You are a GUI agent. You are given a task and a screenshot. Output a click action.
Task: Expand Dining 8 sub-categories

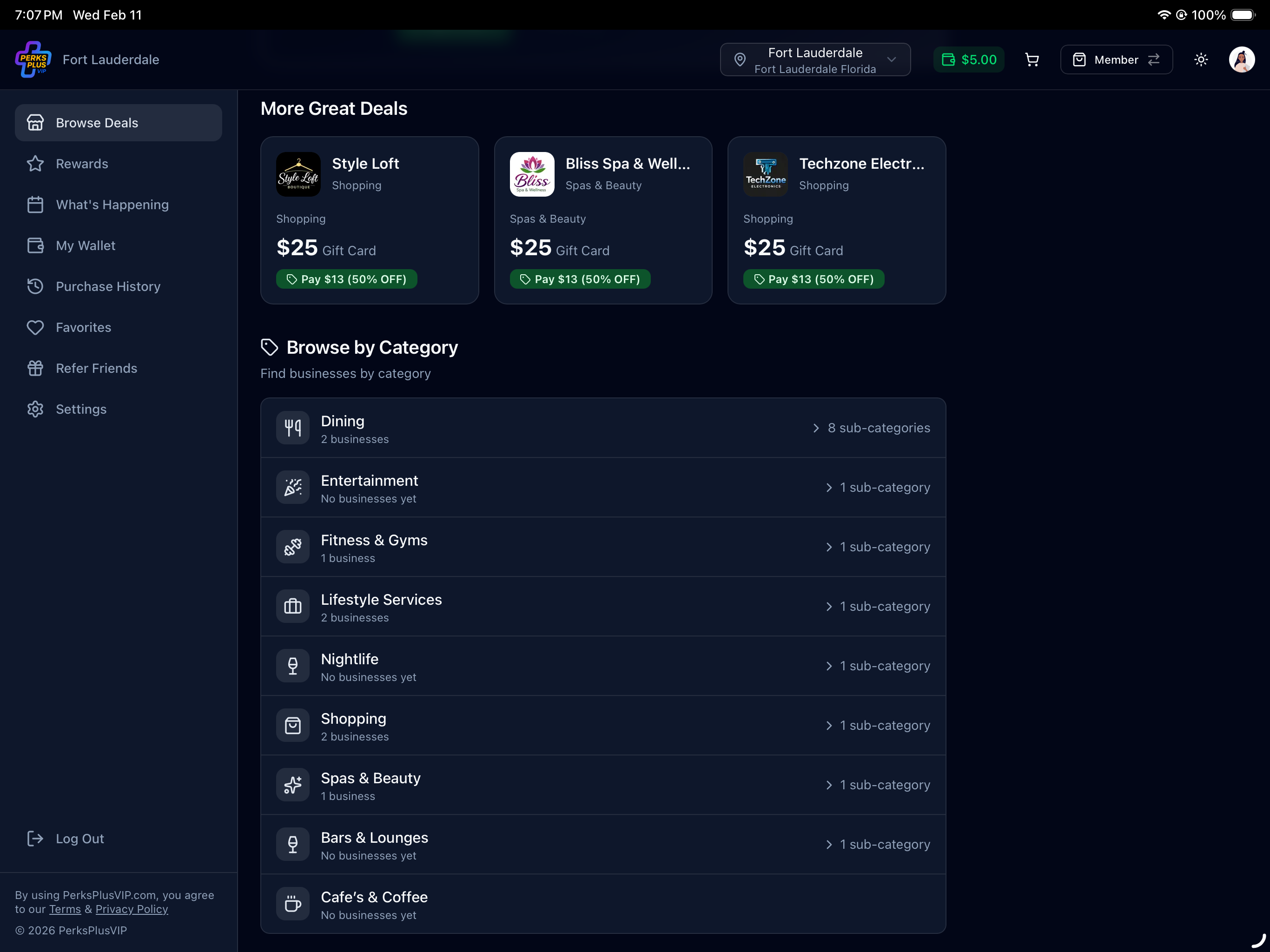click(x=871, y=428)
